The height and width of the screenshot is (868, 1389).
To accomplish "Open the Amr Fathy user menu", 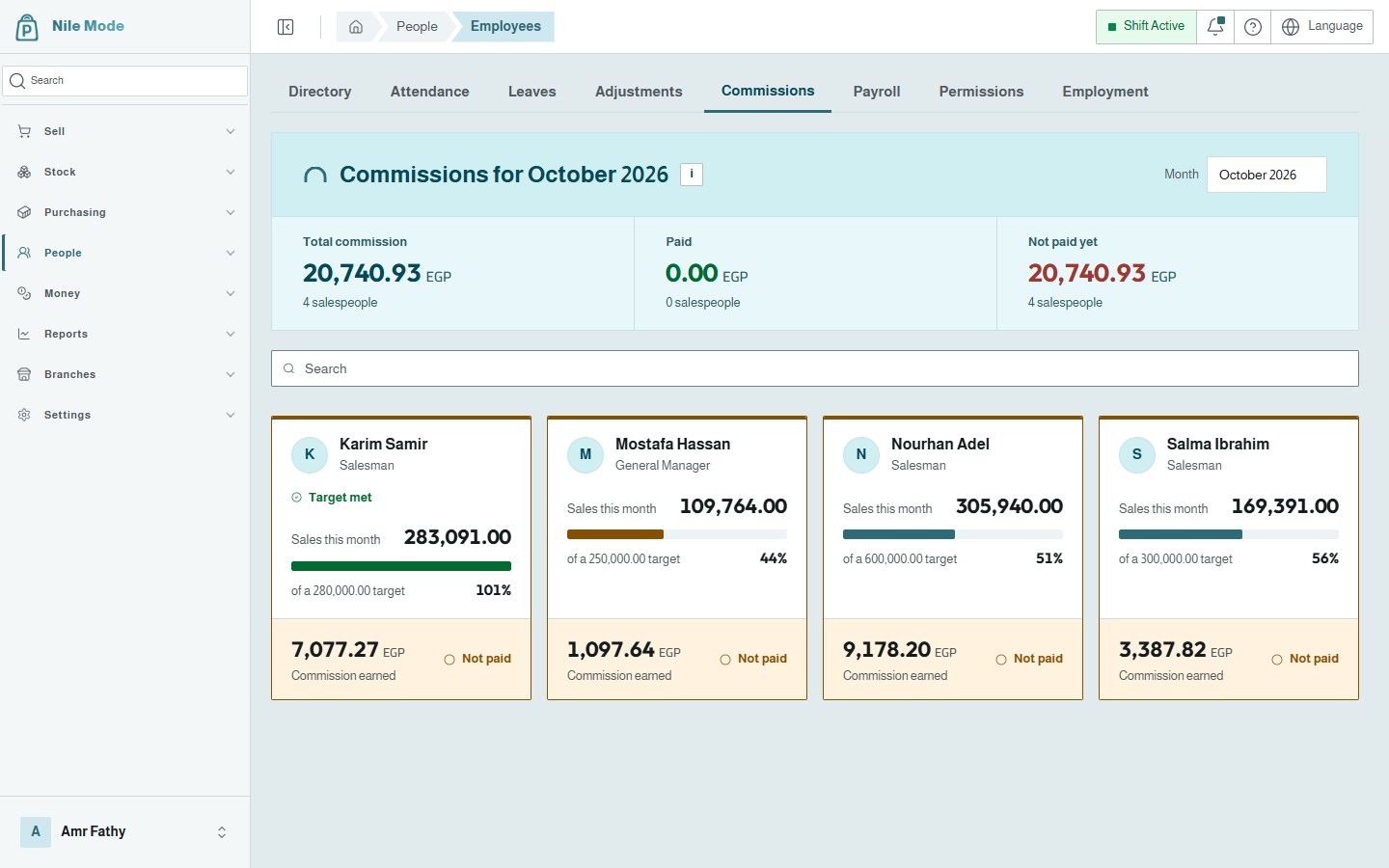I will coord(125,831).
